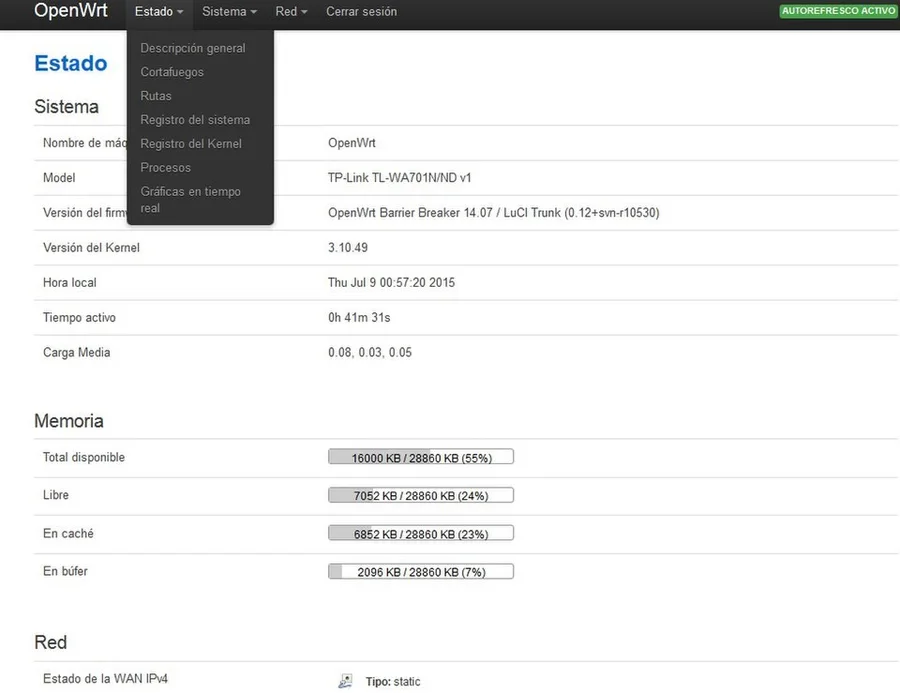
Task: Click the Hora local row label
Action: click(x=69, y=283)
